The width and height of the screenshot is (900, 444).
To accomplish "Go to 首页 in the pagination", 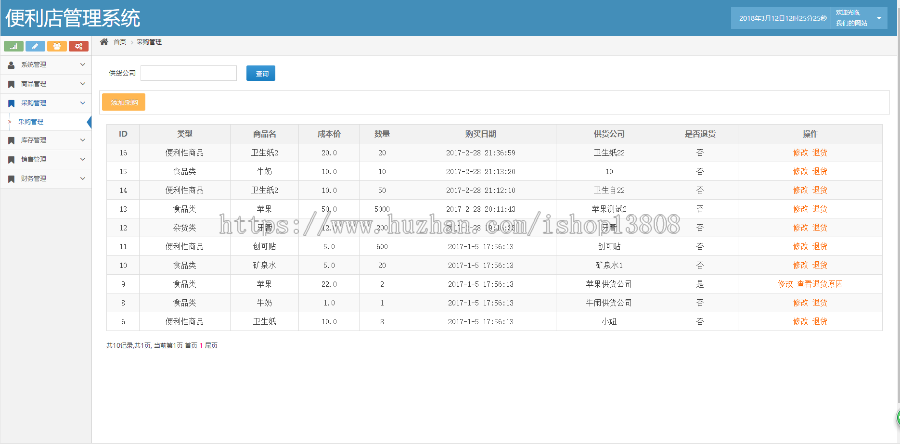I will click(x=191, y=345).
